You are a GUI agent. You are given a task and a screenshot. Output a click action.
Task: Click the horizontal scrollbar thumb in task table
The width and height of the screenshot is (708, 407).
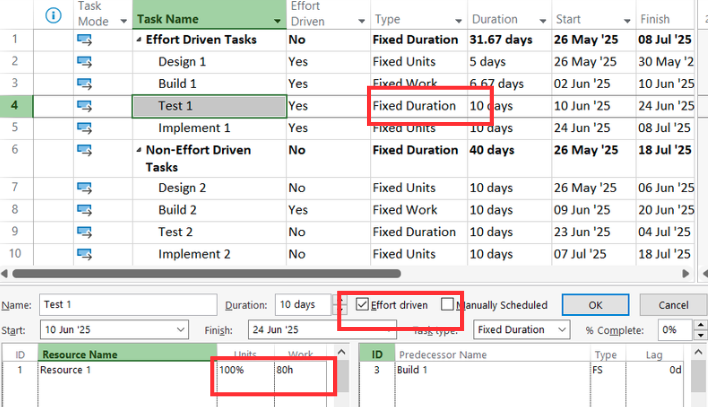(206, 274)
